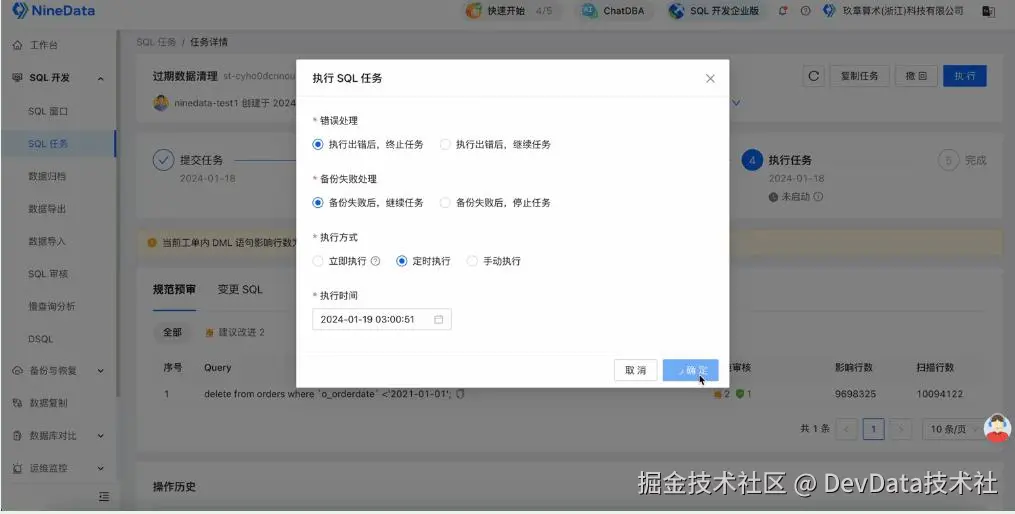Click the calendar icon in 执行时间 field
This screenshot has height=514, width=1015.
[x=438, y=319]
